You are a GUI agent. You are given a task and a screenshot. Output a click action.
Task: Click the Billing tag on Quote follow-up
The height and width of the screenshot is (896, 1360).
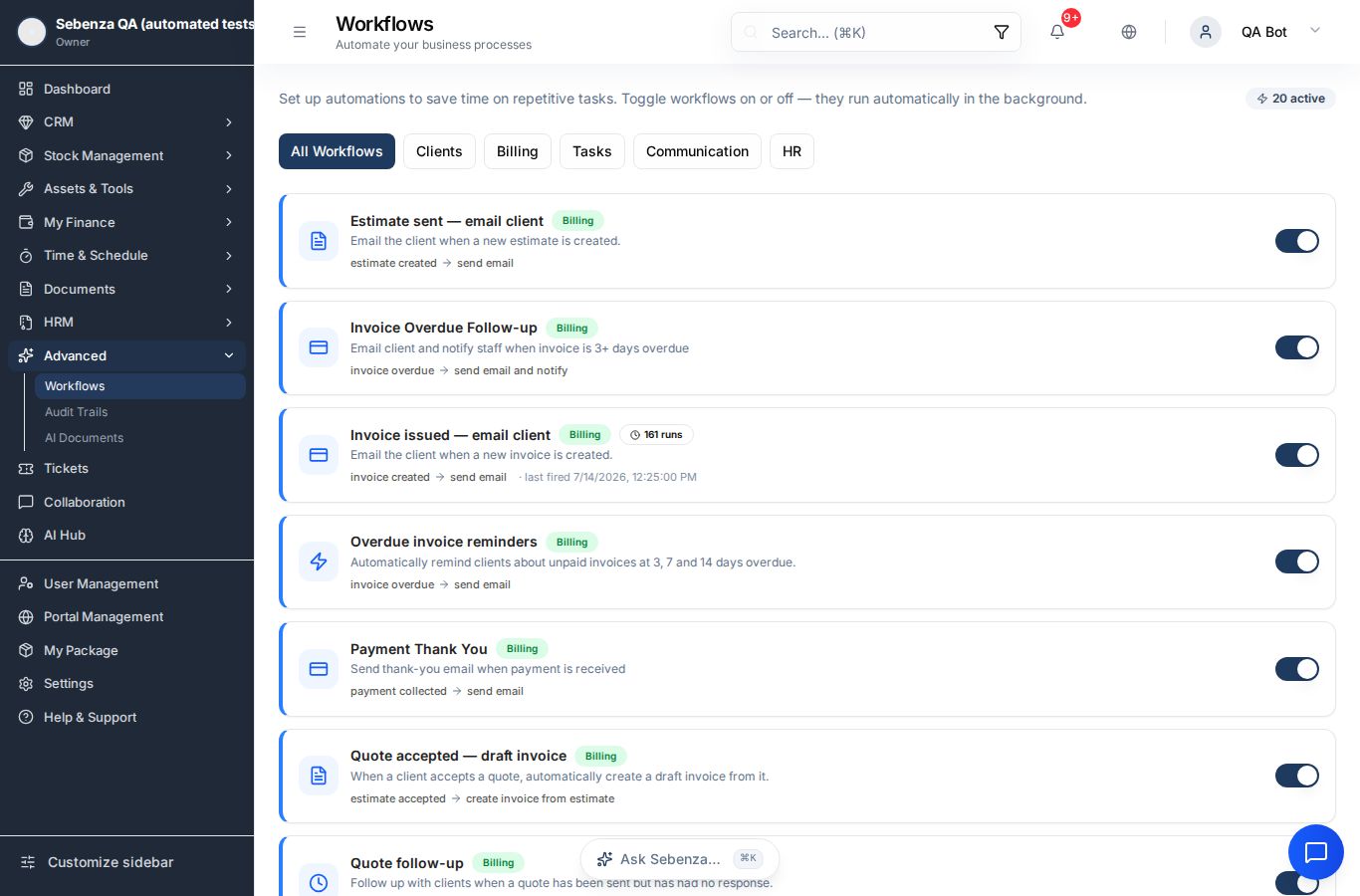point(498,863)
